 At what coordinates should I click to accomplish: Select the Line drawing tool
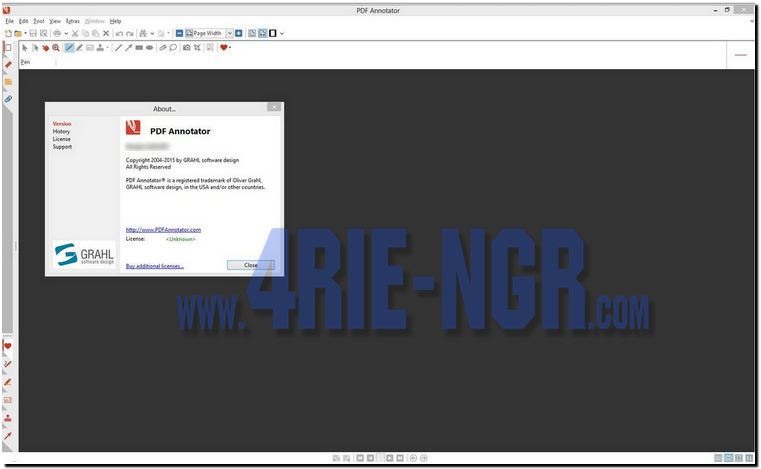pyautogui.click(x=118, y=48)
